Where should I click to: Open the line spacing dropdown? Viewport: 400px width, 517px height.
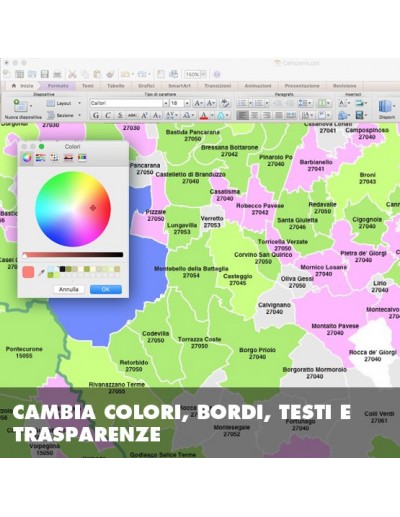(x=305, y=103)
